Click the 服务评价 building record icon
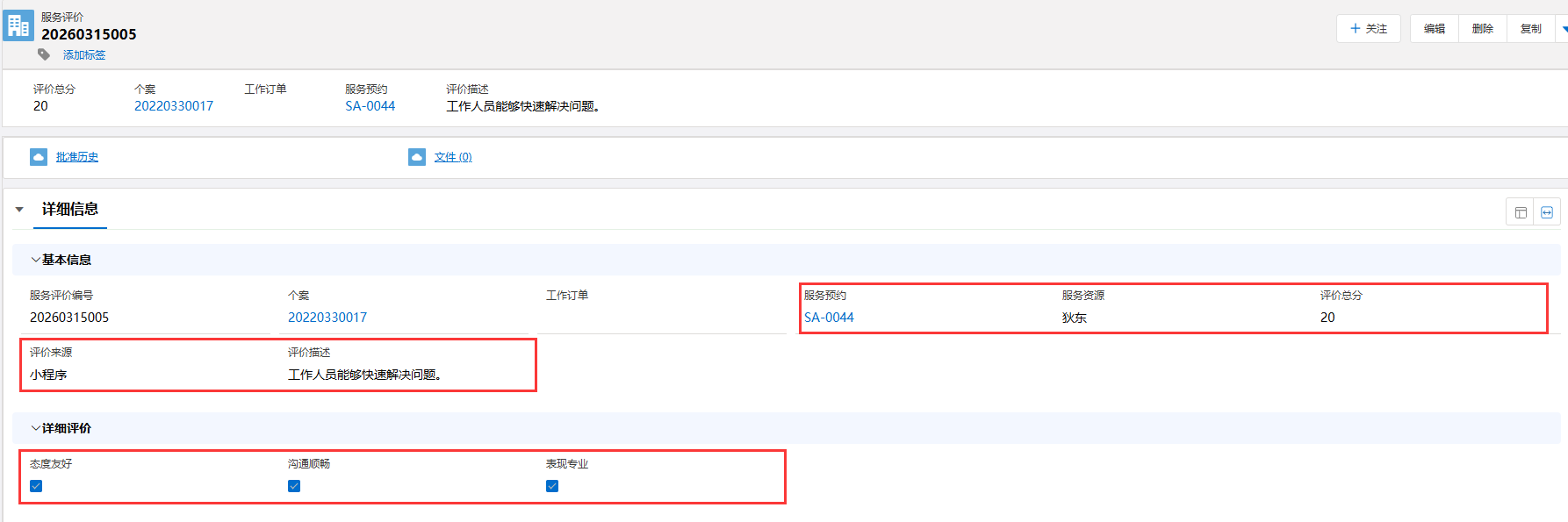Viewport: 1568px width, 522px height. click(x=18, y=25)
